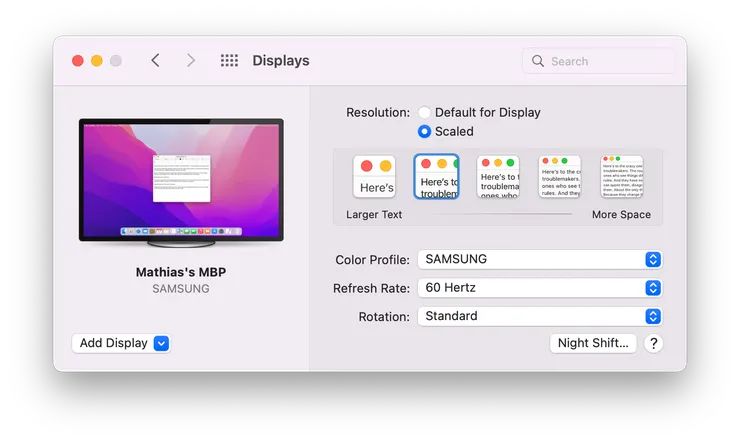
Task: Choose the fourth resolution scaling thumbnail
Action: [x=560, y=176]
